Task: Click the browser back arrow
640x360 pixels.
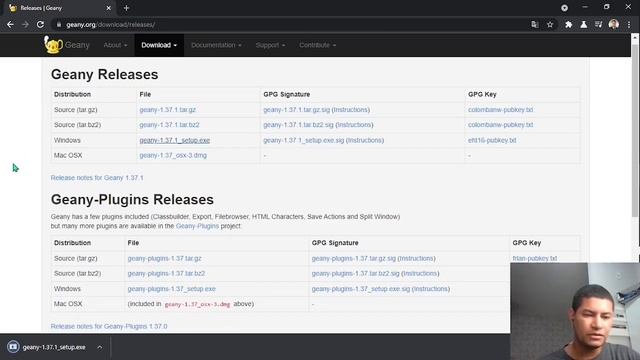Action: coord(10,24)
